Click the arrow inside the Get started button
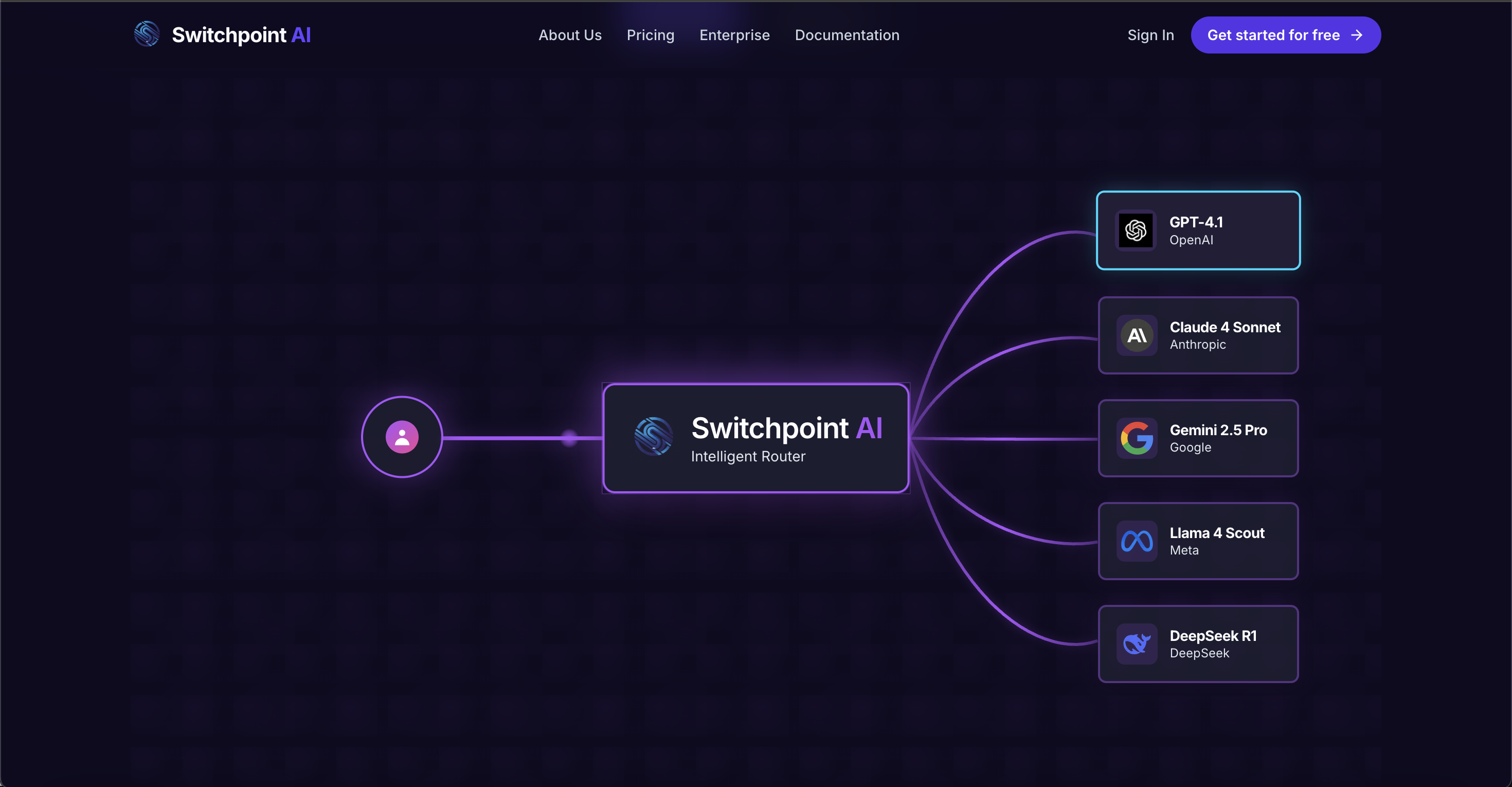 1357,35
